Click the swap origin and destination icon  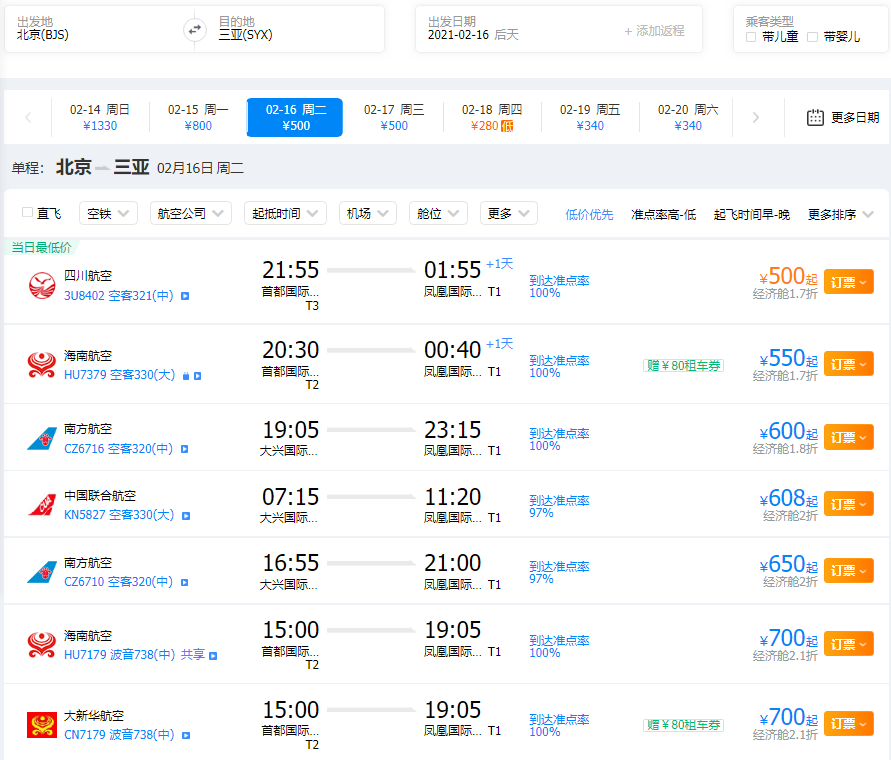point(195,30)
